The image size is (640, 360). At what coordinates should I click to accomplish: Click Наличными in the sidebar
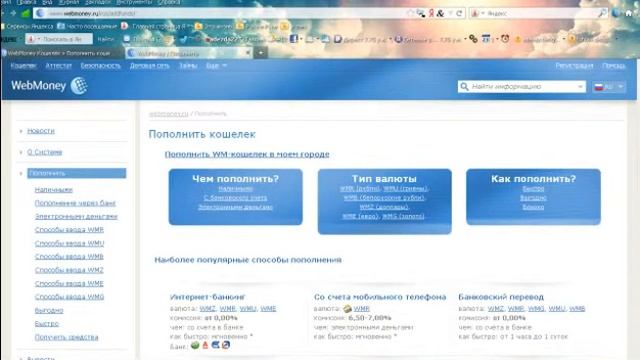[53, 190]
